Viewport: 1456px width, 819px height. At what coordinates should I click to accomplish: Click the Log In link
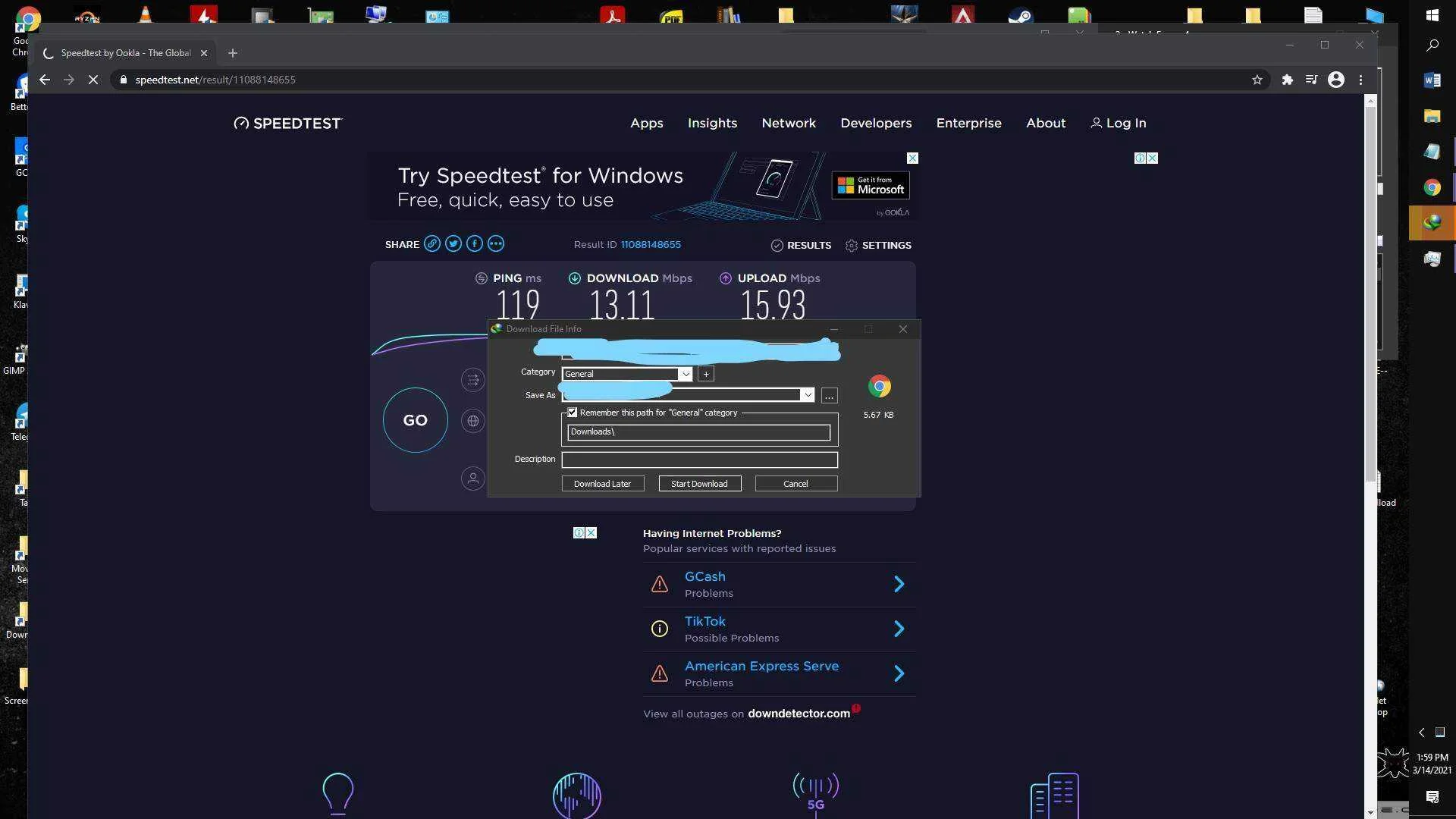point(1119,123)
